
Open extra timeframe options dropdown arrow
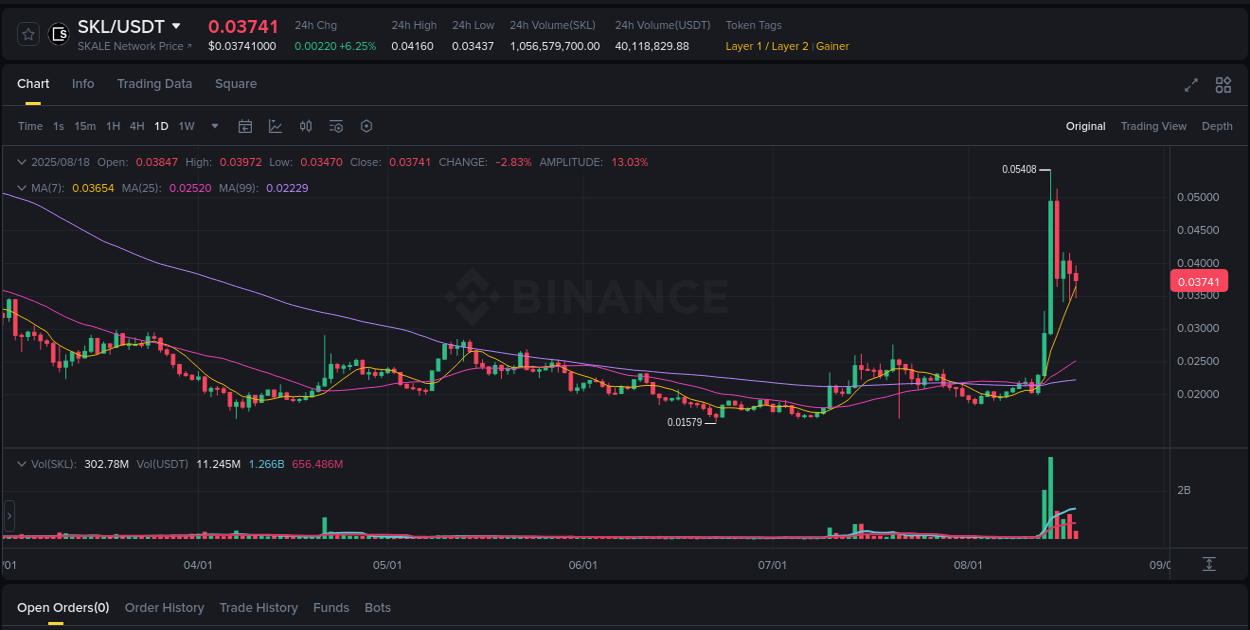214,126
